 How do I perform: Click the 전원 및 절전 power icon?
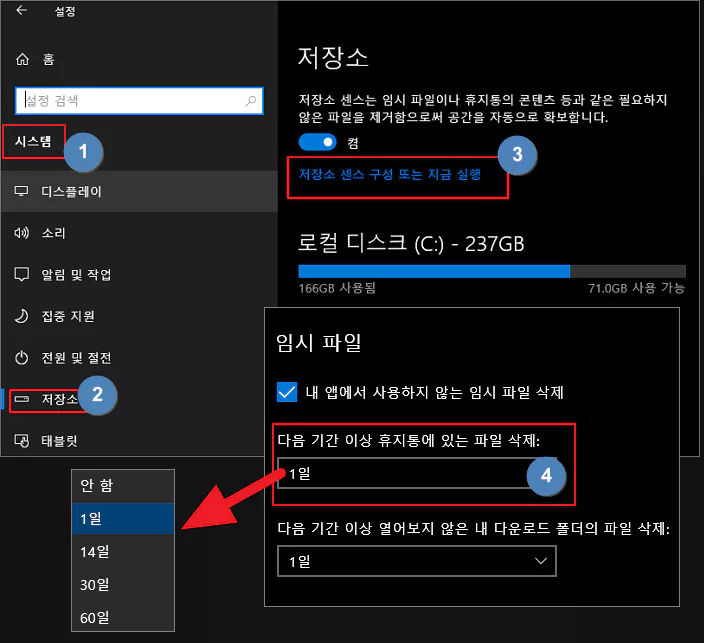click(22, 358)
